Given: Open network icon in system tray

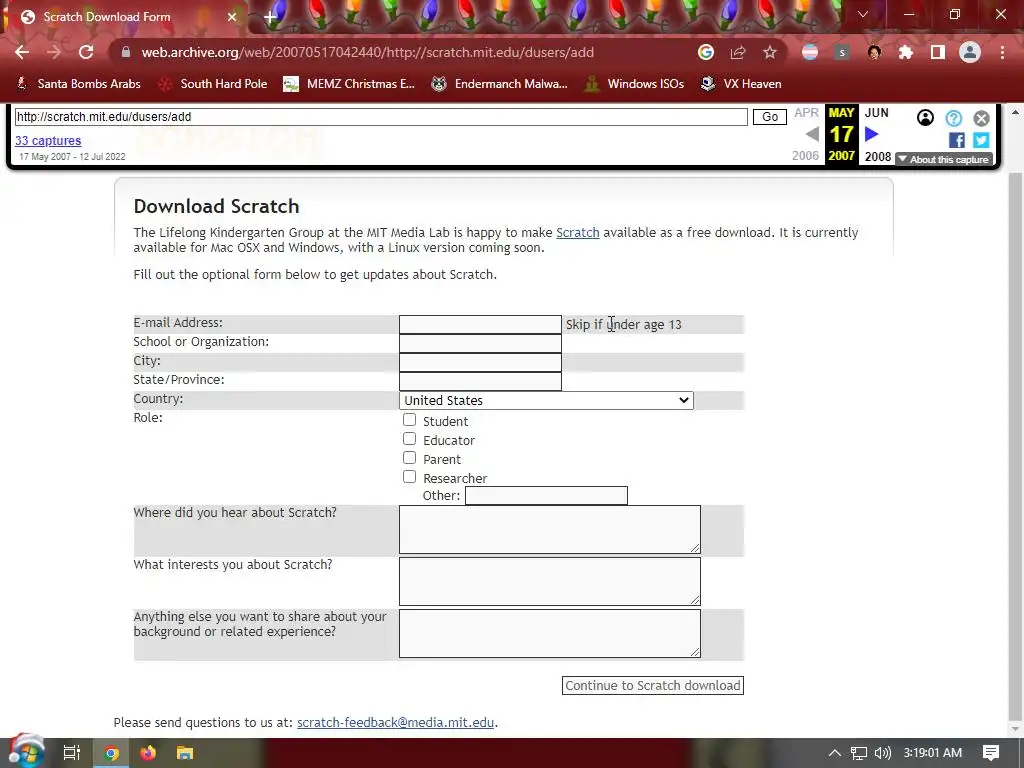Looking at the screenshot, I should click(859, 753).
